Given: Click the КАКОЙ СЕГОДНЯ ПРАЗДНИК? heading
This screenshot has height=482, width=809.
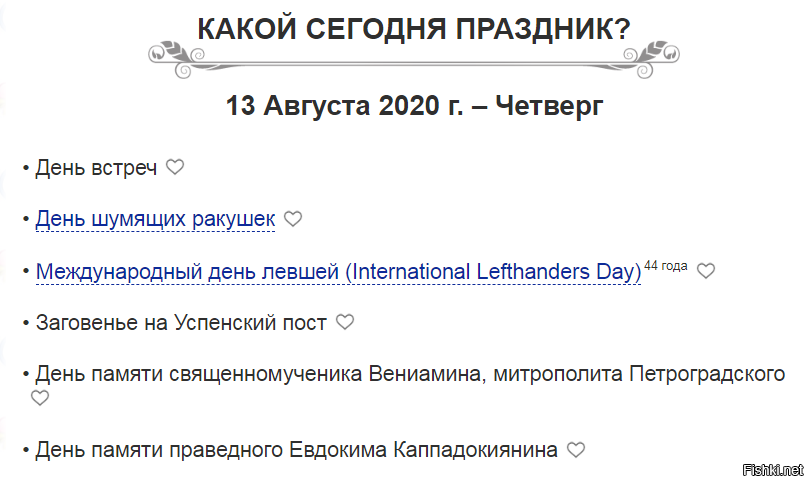Looking at the screenshot, I should [414, 29].
